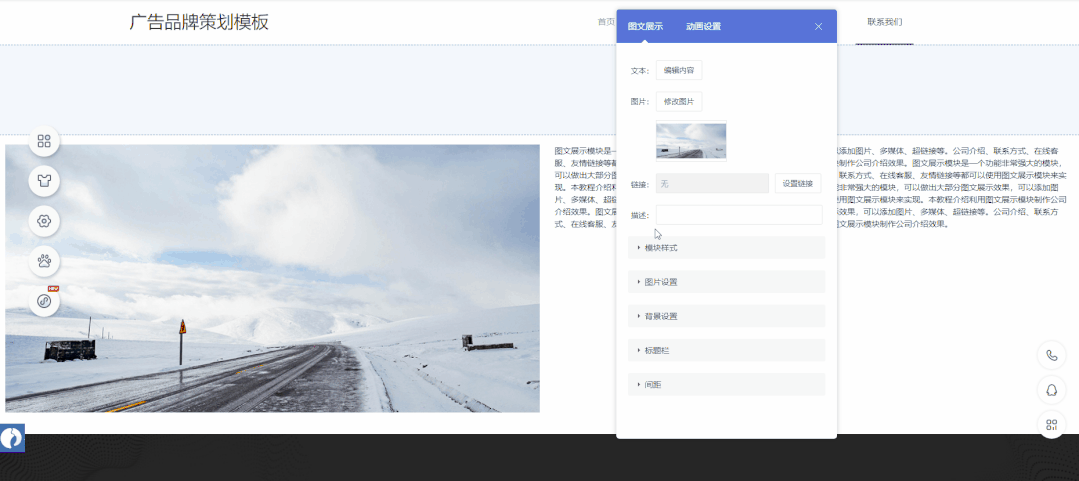Click the blue logo icon at bottom-left
The width and height of the screenshot is (1079, 481).
[12, 438]
